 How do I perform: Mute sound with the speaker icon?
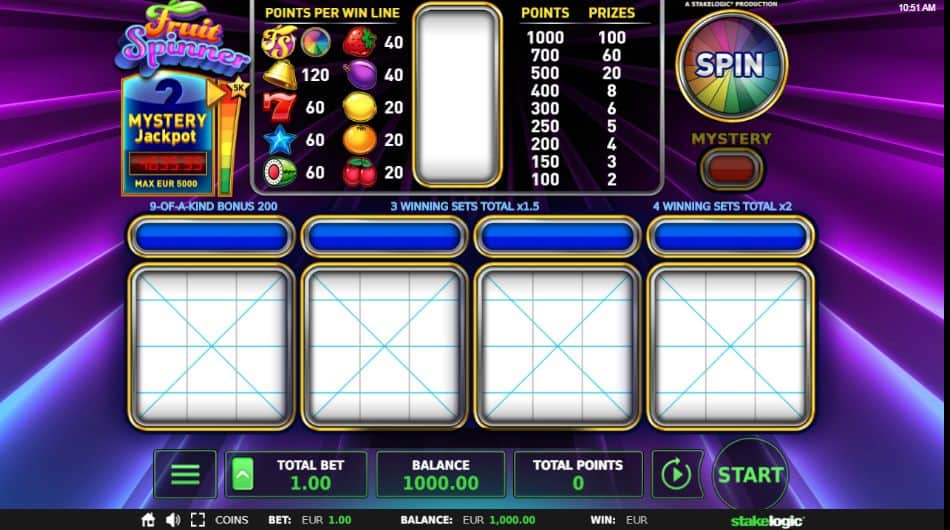click(x=173, y=520)
